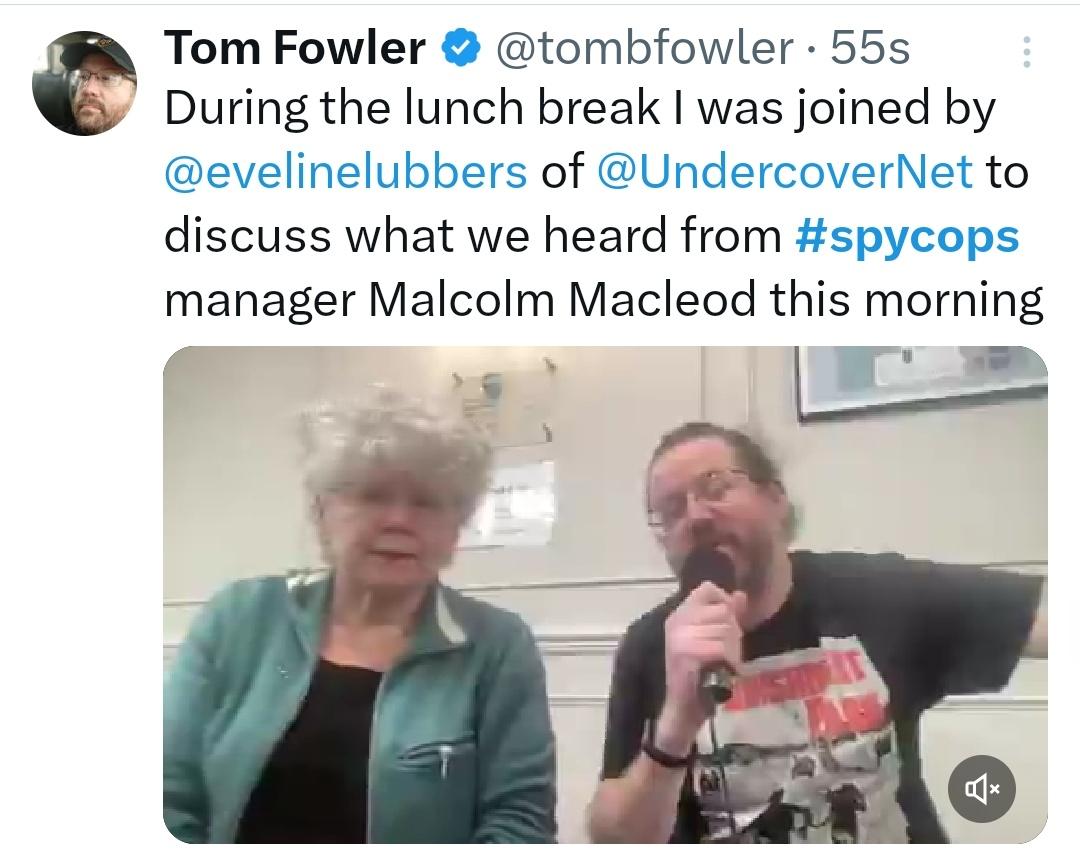Follow the #spycops hashtag

pyautogui.click(x=906, y=236)
